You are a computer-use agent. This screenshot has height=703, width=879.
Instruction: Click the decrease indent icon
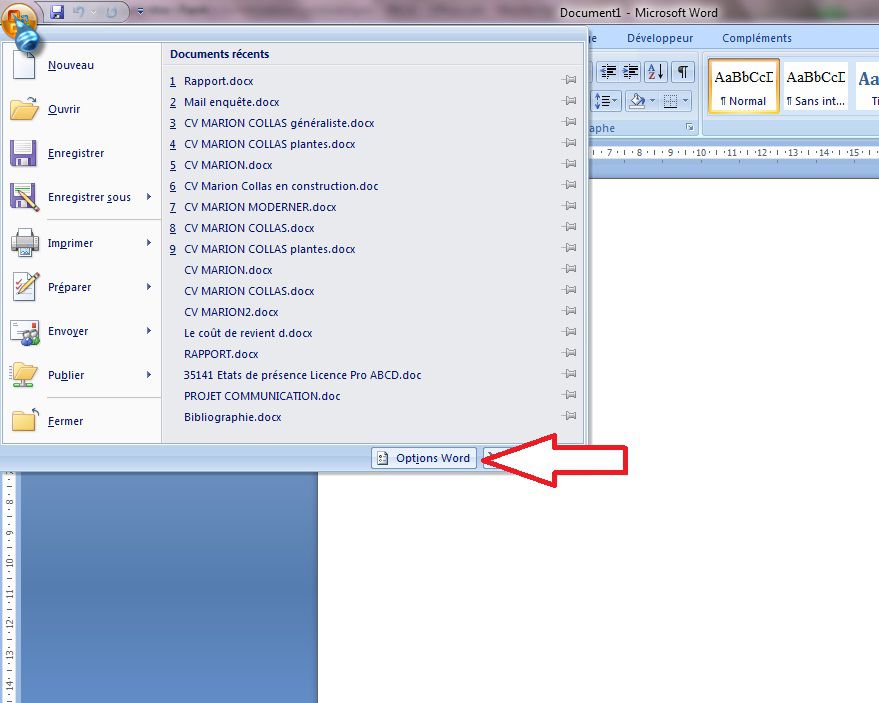(x=608, y=71)
